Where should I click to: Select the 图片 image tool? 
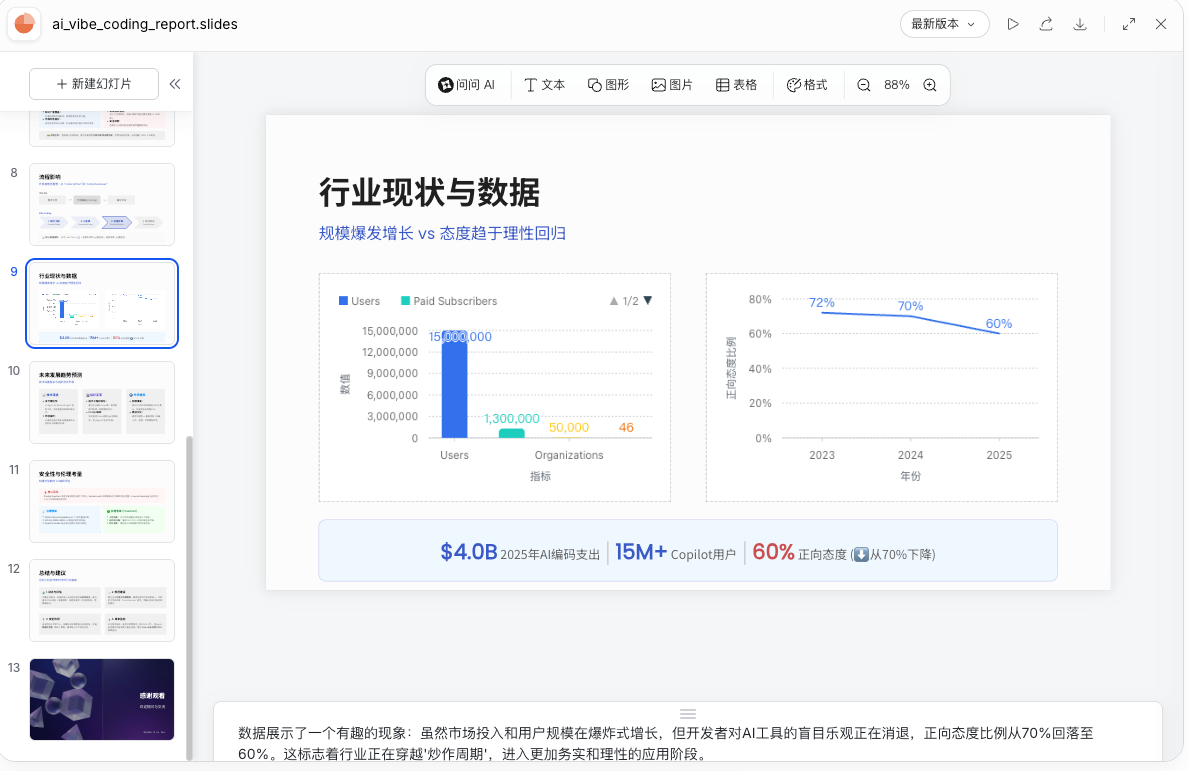point(672,85)
